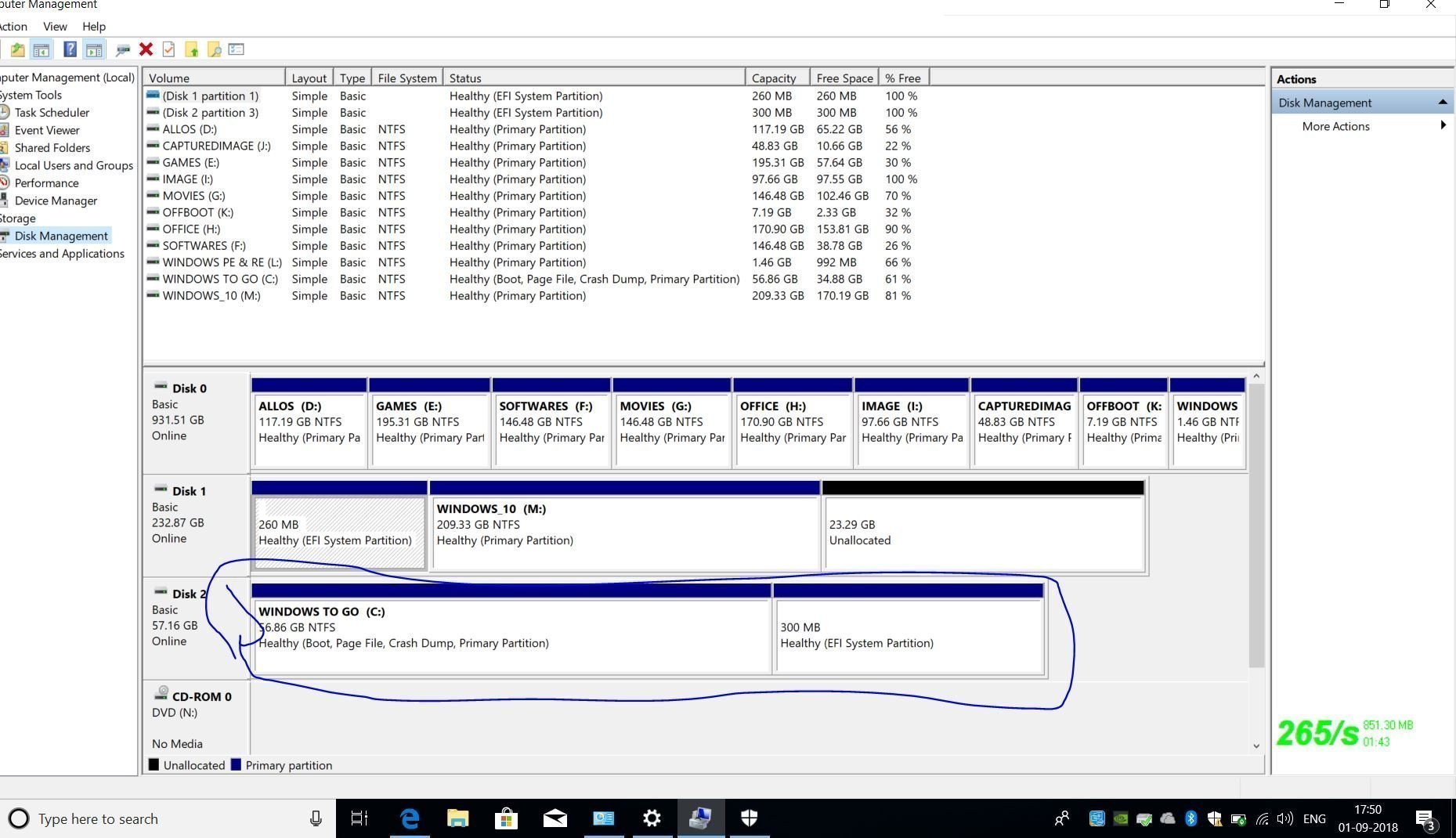
Task: Select Task Scheduler in the tree
Action: [x=52, y=112]
